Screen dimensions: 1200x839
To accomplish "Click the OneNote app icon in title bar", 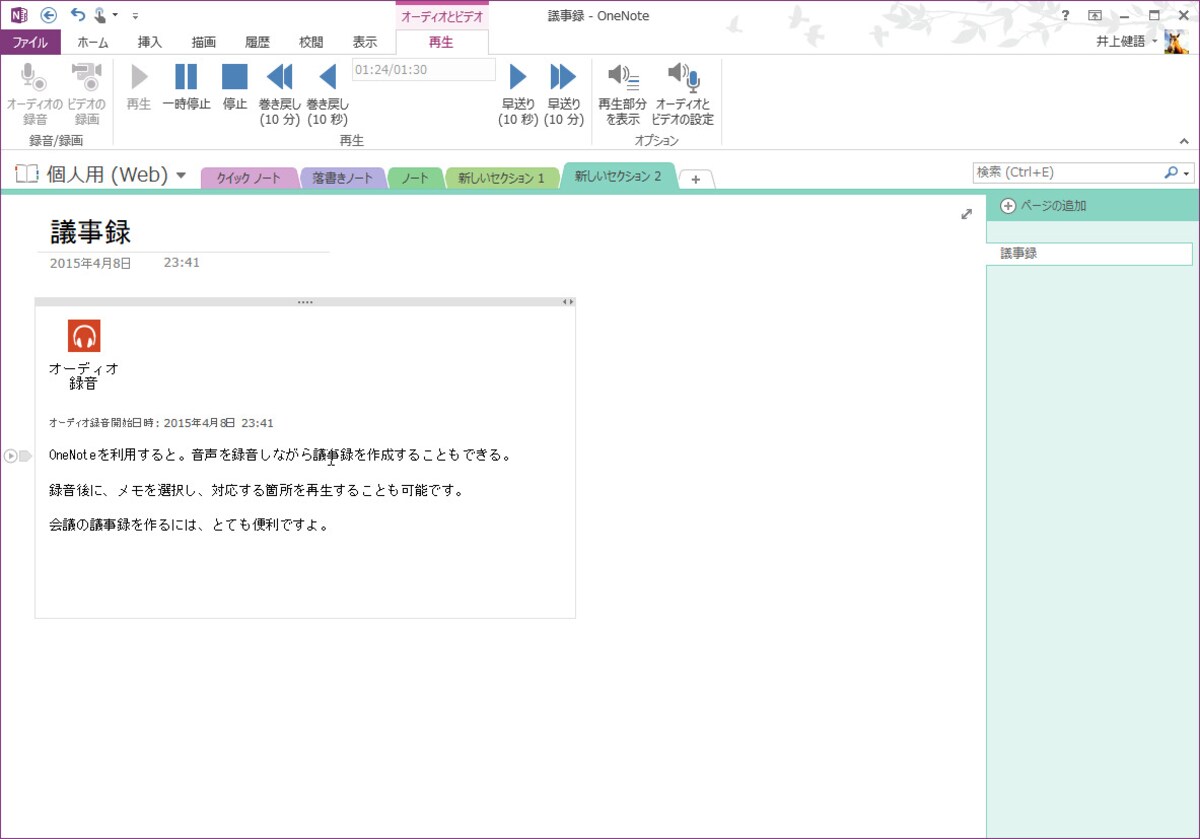I will (18, 15).
